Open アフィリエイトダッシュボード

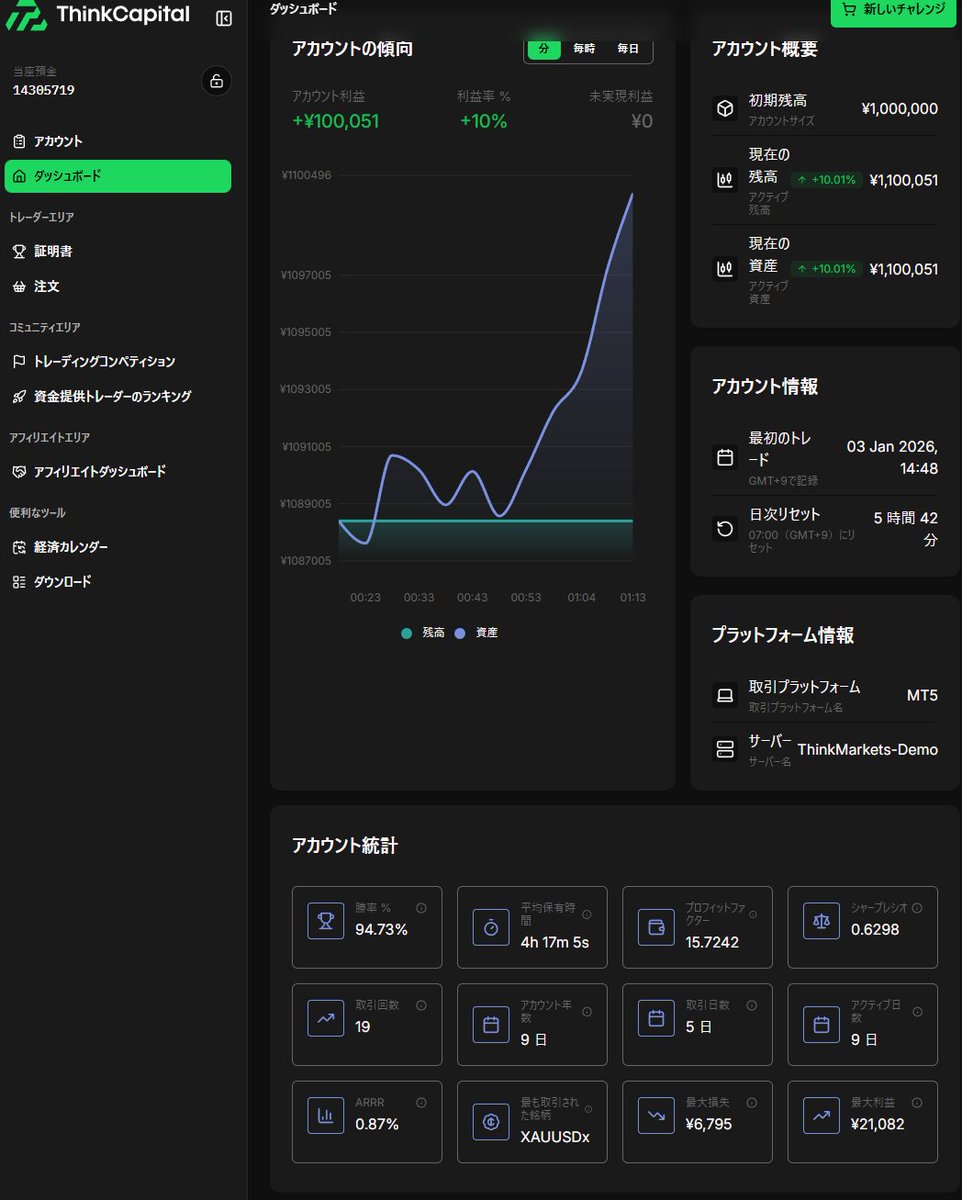118,471
